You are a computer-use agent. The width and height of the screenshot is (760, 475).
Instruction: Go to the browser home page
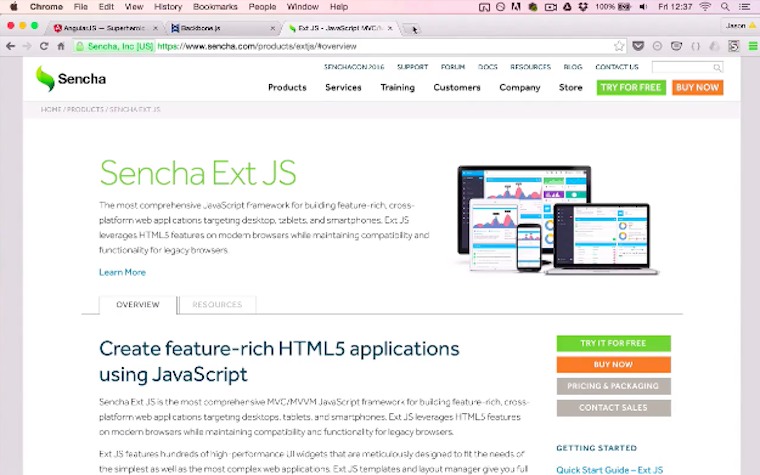tap(61, 46)
